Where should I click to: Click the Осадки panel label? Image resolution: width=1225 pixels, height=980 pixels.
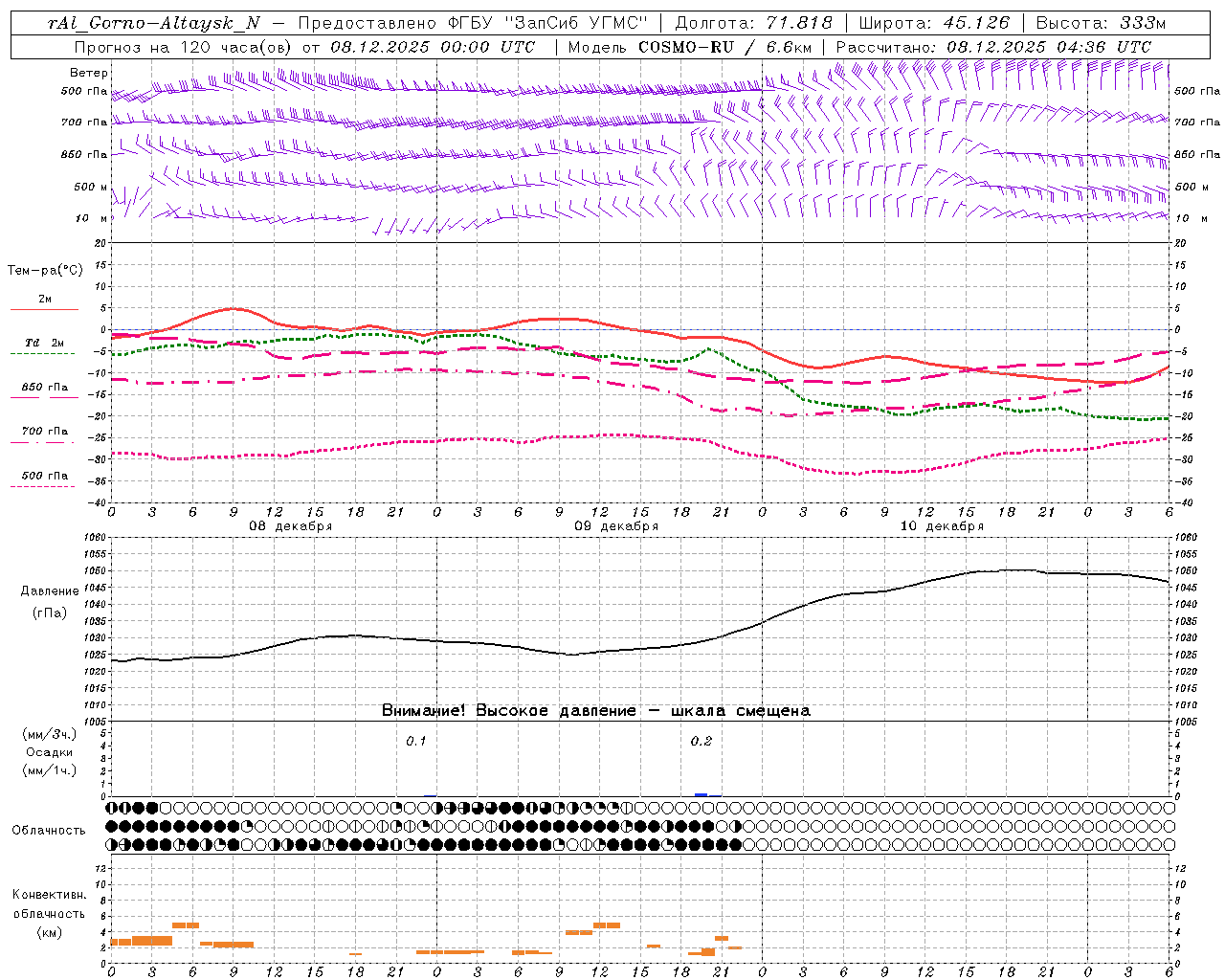point(50,752)
